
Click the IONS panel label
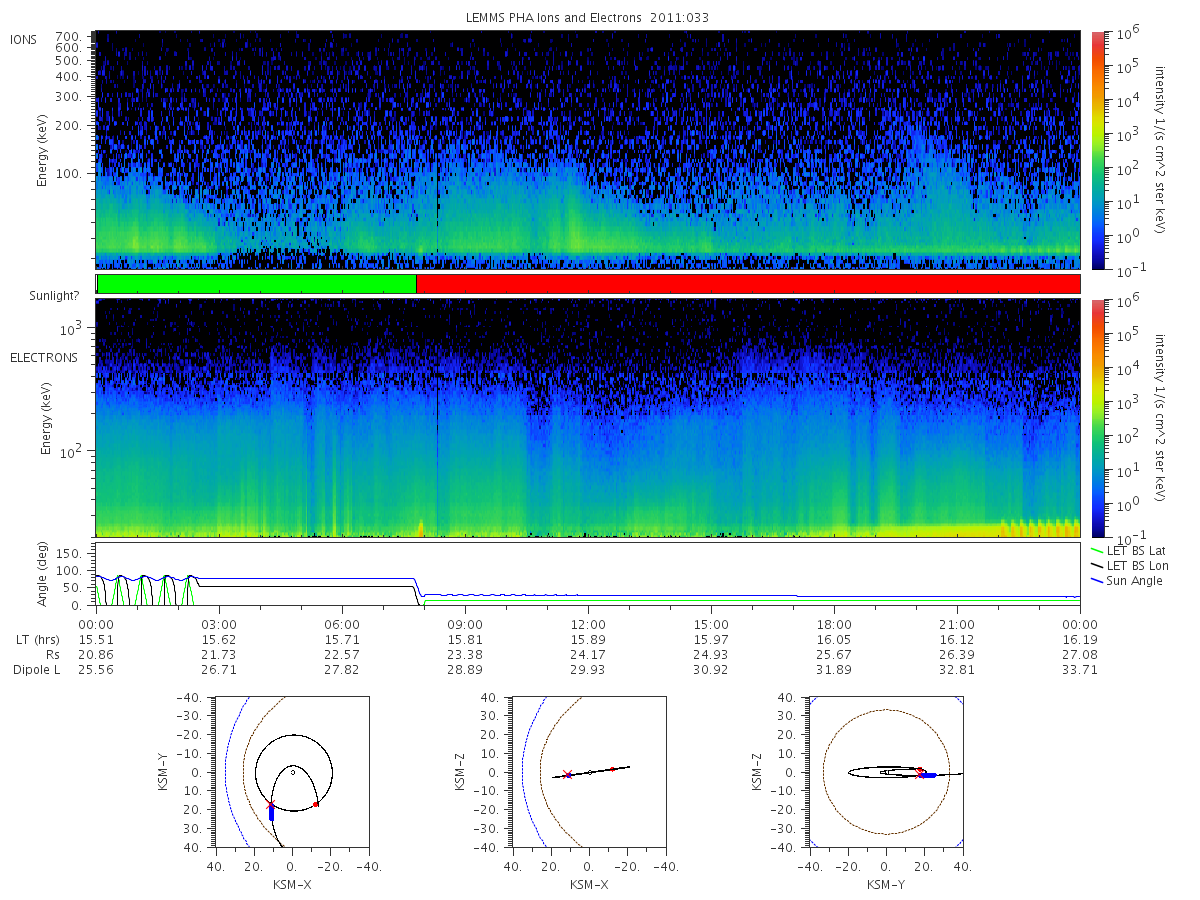coord(24,39)
